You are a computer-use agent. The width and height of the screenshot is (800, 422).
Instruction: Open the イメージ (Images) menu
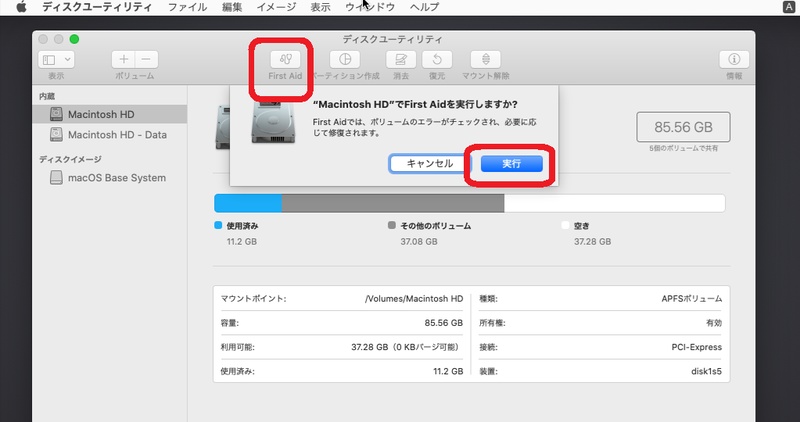pos(276,7)
